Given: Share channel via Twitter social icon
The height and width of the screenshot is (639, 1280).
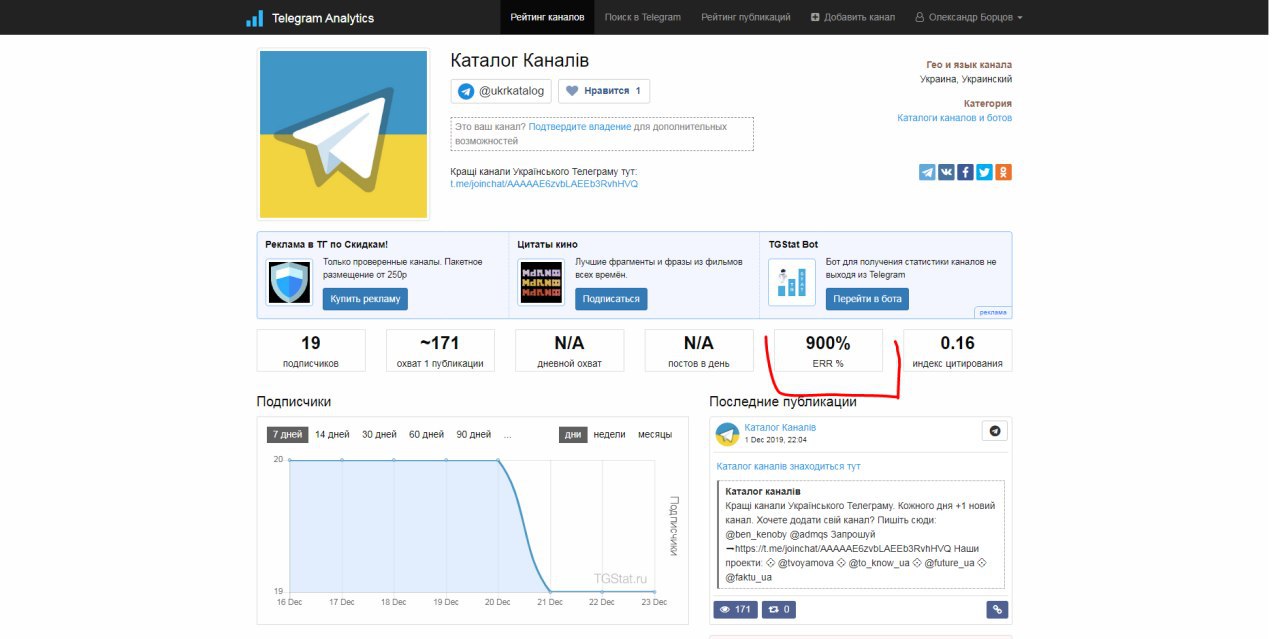Looking at the screenshot, I should pos(984,172).
